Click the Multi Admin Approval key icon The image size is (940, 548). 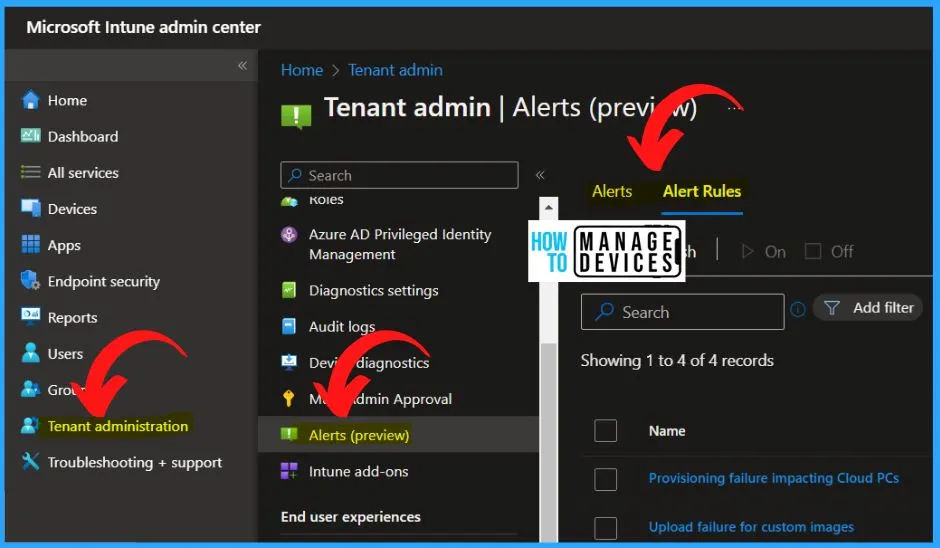point(289,398)
